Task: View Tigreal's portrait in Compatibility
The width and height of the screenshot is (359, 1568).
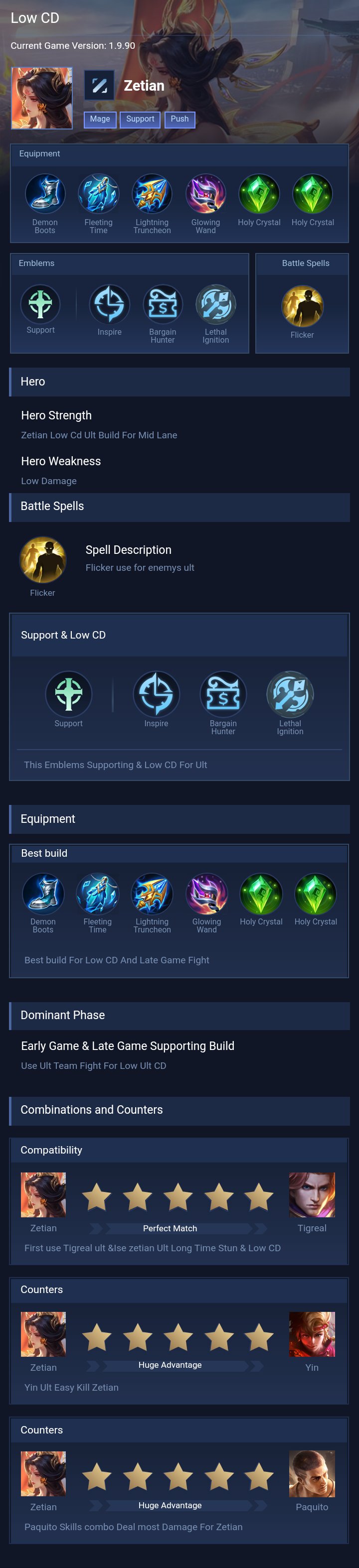Action: point(312,1195)
